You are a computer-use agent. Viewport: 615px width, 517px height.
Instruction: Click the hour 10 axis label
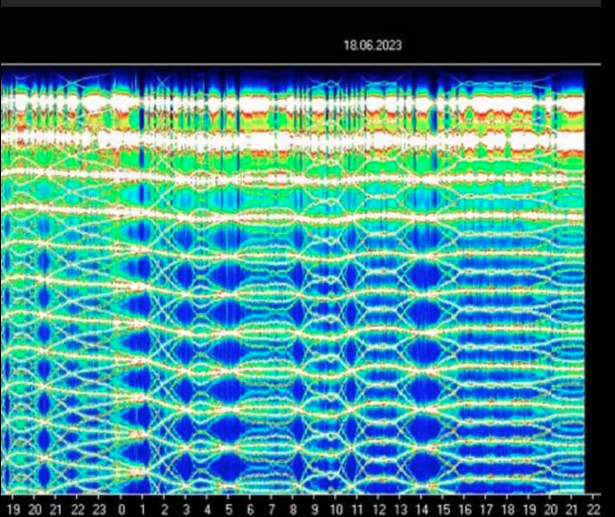coord(335,508)
